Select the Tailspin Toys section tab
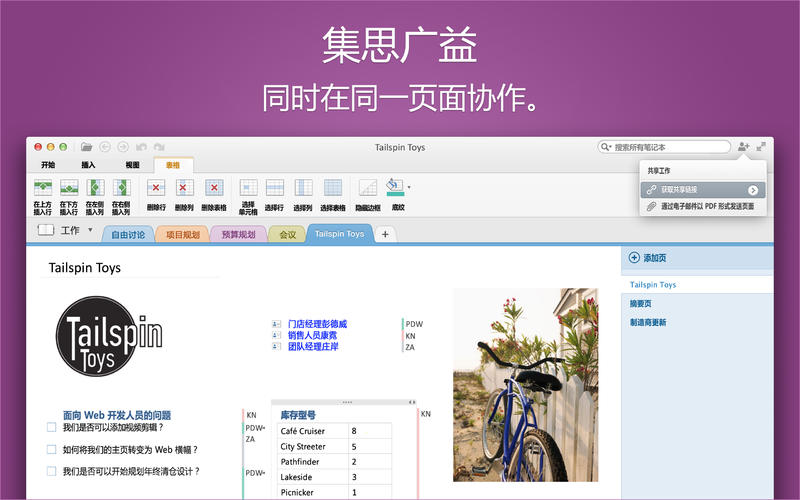The width and height of the screenshot is (800, 500). (339, 234)
